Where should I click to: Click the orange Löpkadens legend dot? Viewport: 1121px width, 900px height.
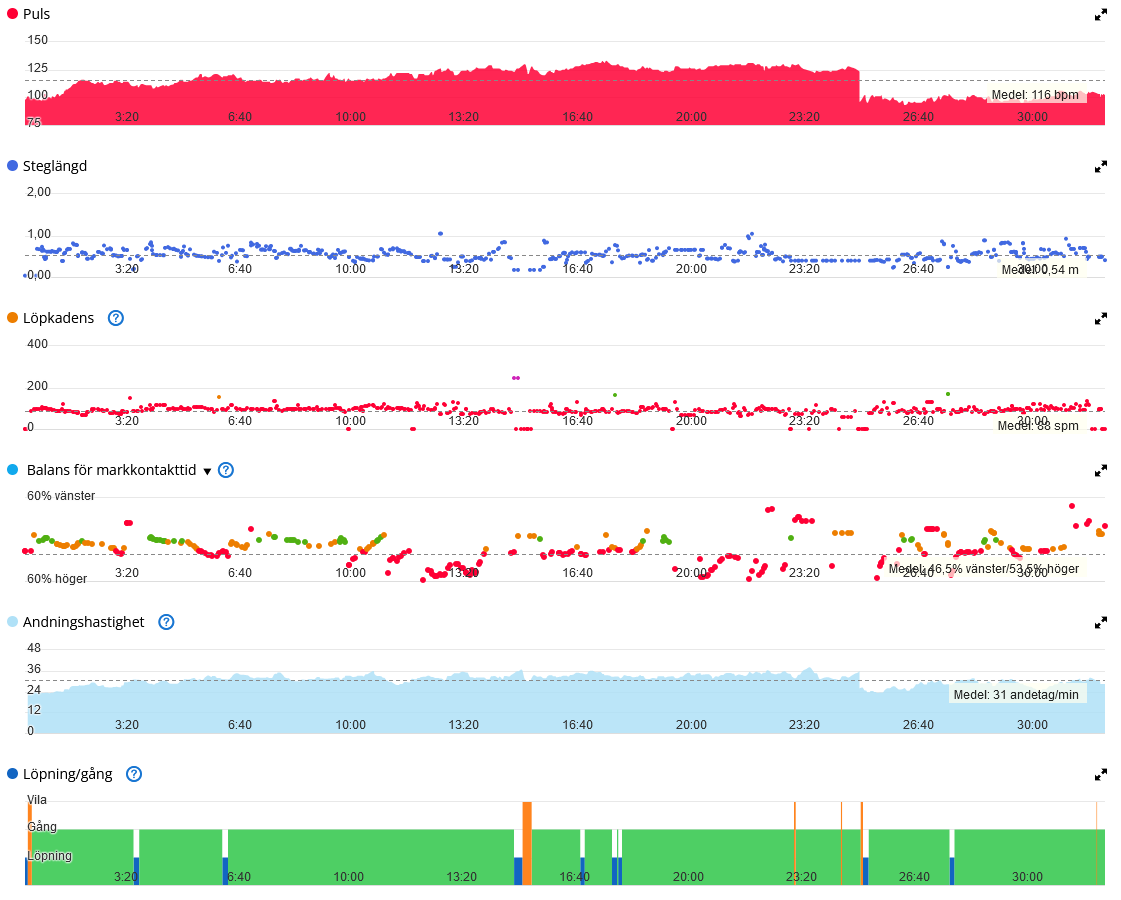pyautogui.click(x=12, y=318)
